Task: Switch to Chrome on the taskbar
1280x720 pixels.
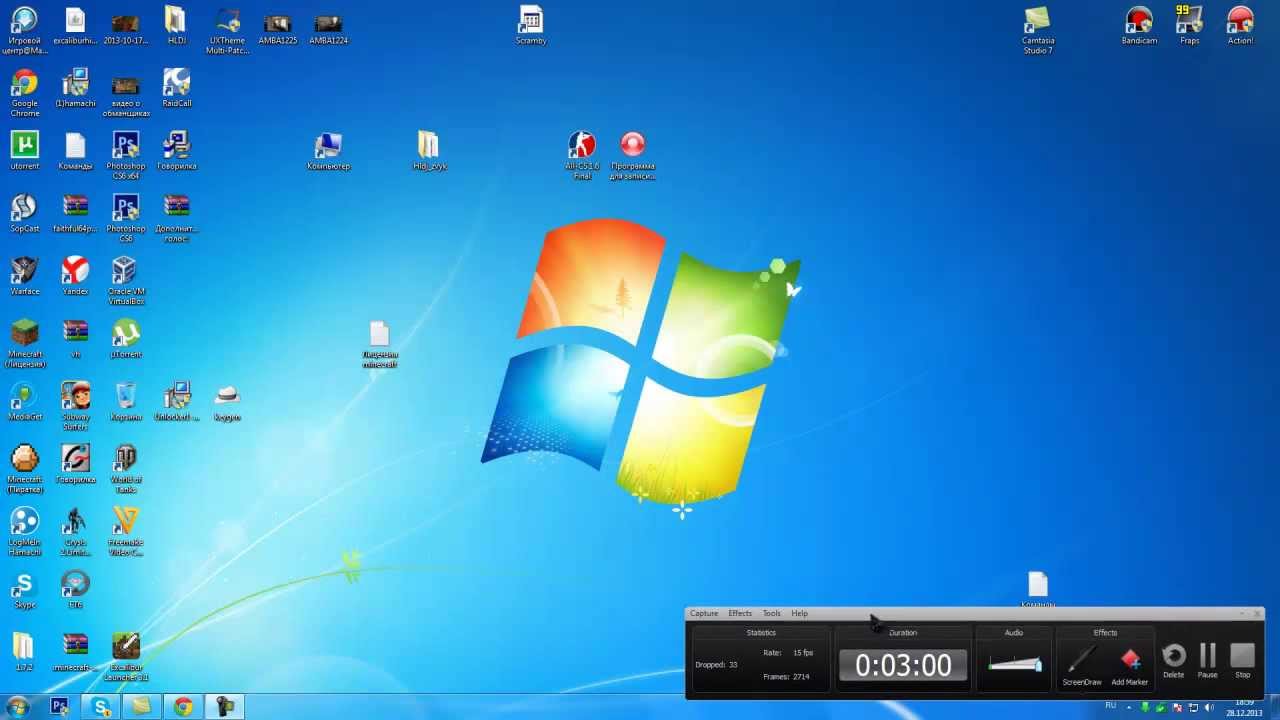Action: (183, 707)
